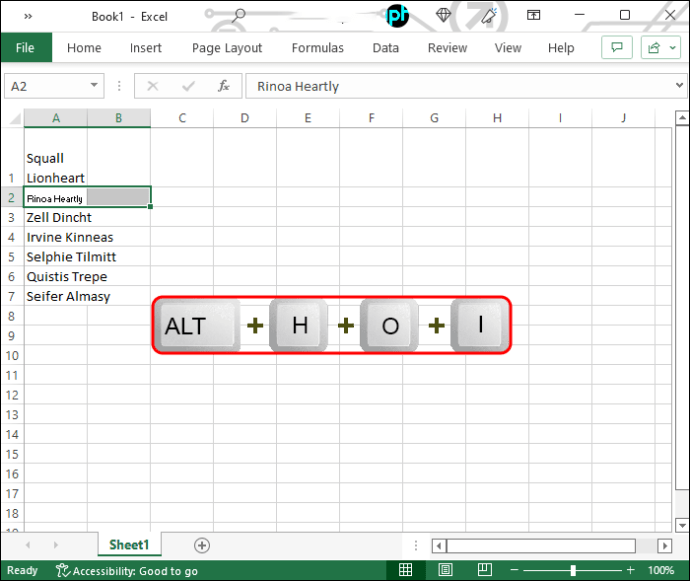Cancel the formula entry X icon
The width and height of the screenshot is (690, 581).
[x=152, y=86]
